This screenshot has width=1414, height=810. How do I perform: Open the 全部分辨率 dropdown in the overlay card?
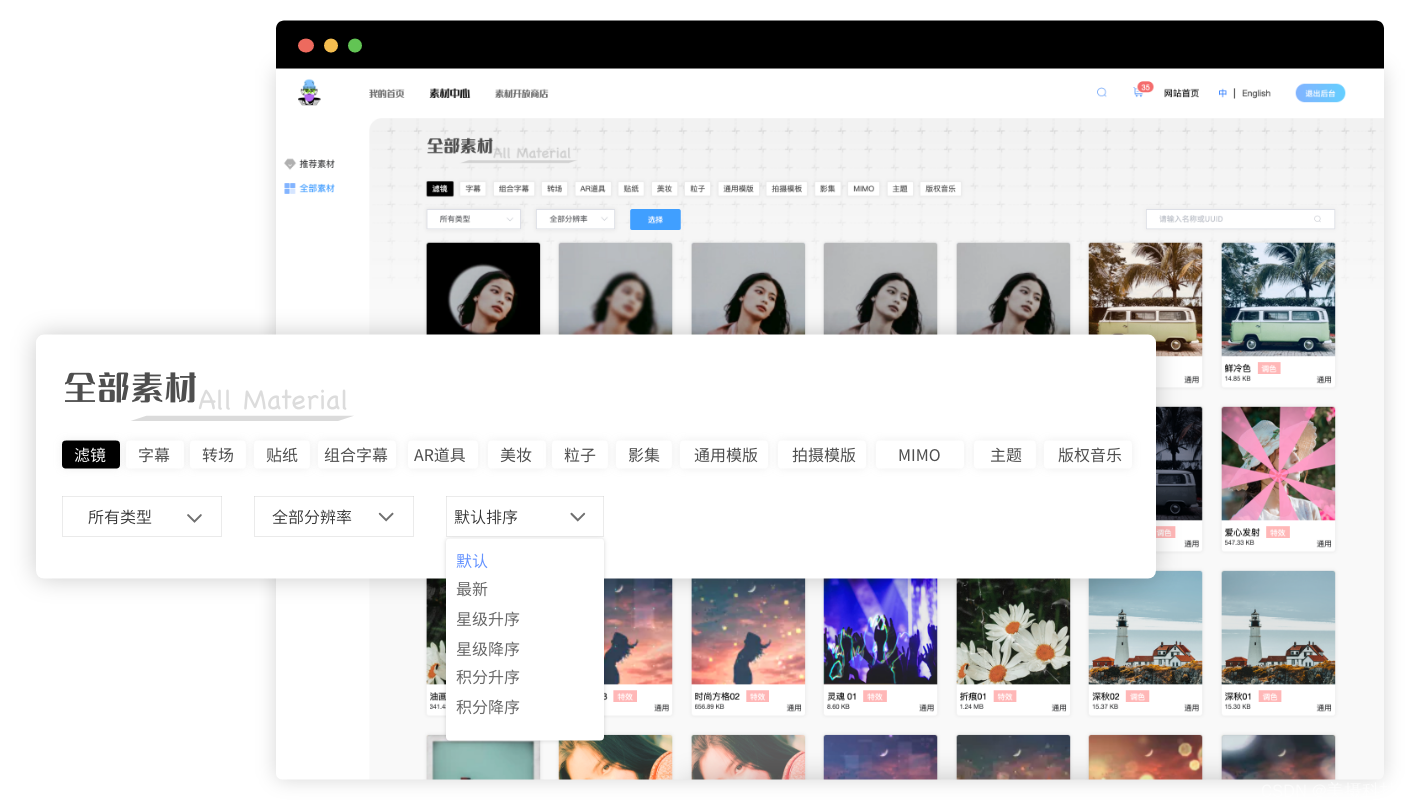[334, 517]
